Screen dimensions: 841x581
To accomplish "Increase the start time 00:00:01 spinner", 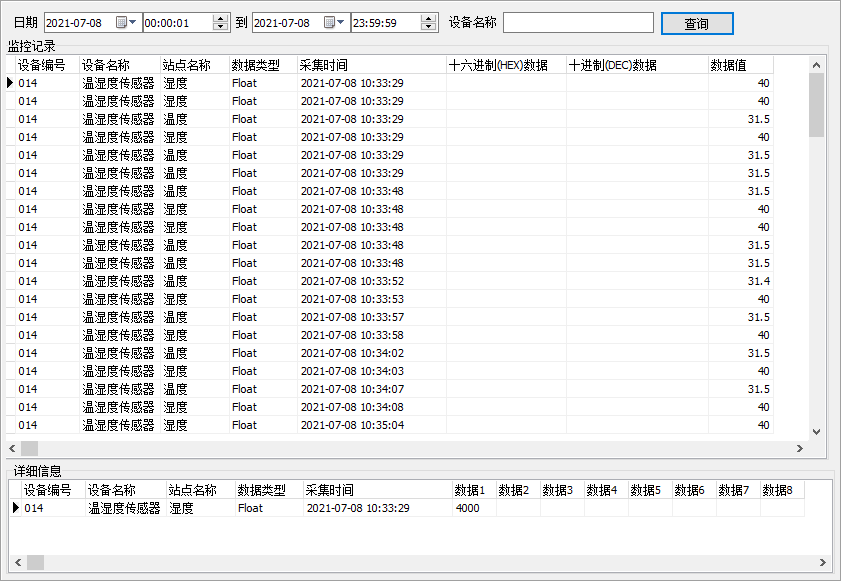I will (x=220, y=19).
